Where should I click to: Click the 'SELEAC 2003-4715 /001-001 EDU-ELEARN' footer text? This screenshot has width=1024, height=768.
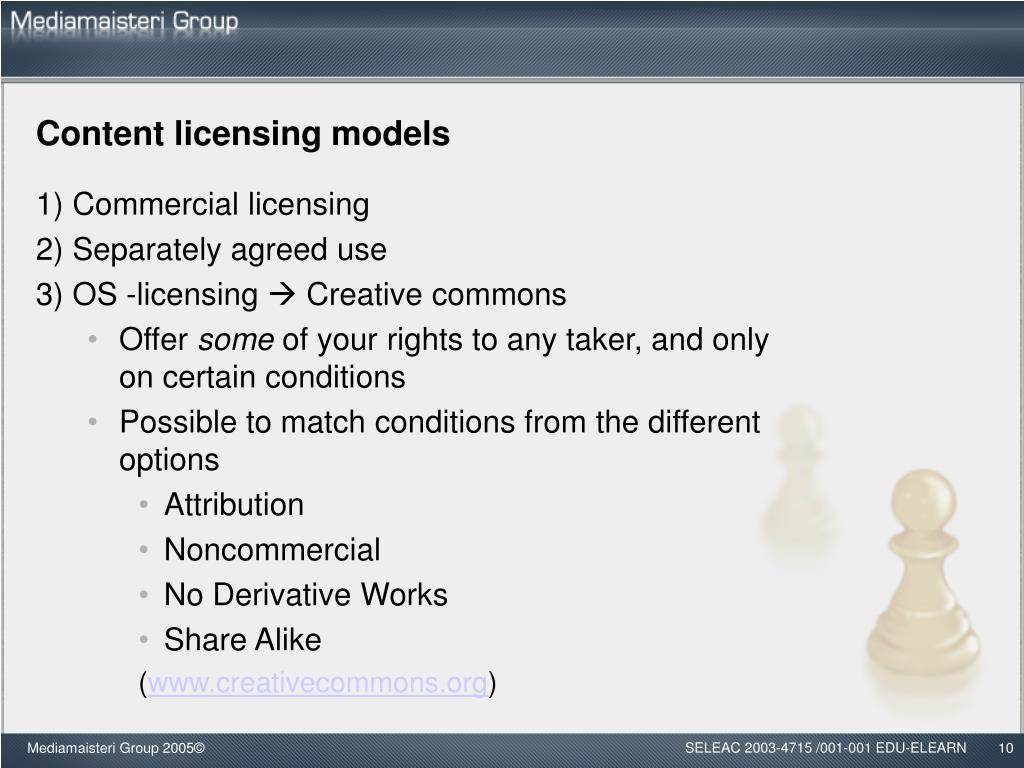tap(825, 748)
